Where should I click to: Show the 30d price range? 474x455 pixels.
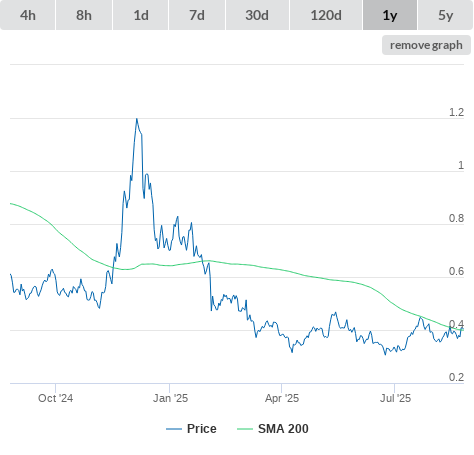(x=257, y=15)
